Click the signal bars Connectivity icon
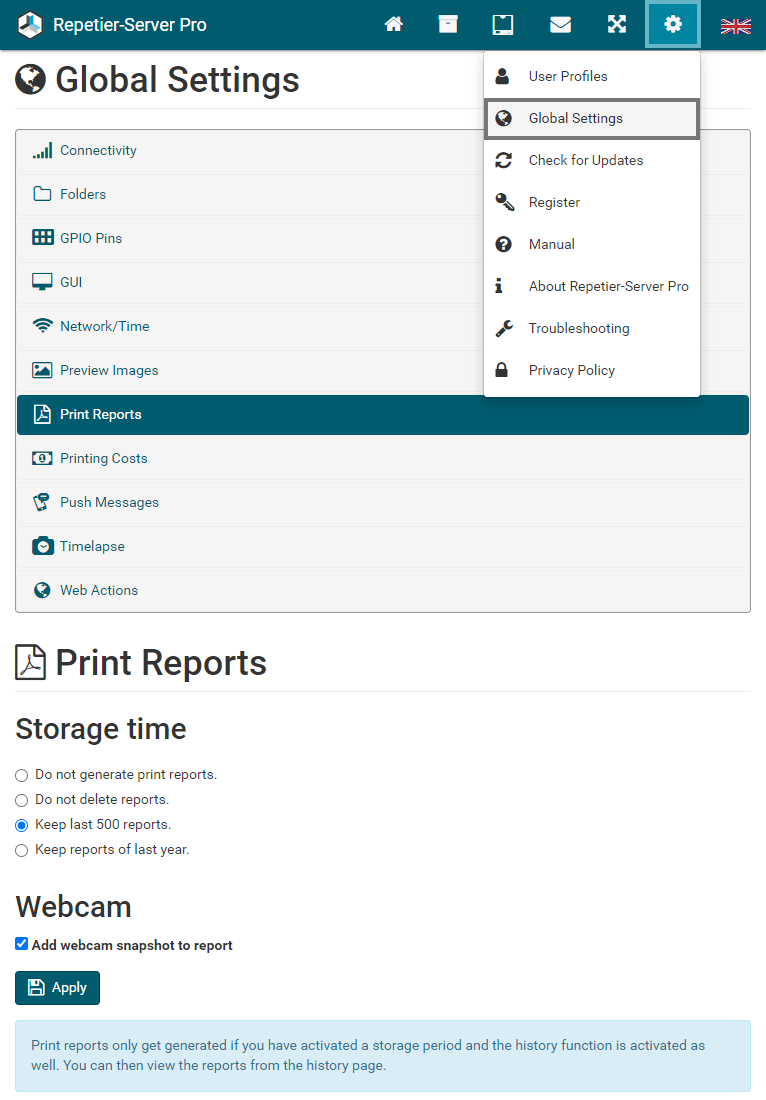The image size is (766, 1100). pyautogui.click(x=42, y=150)
